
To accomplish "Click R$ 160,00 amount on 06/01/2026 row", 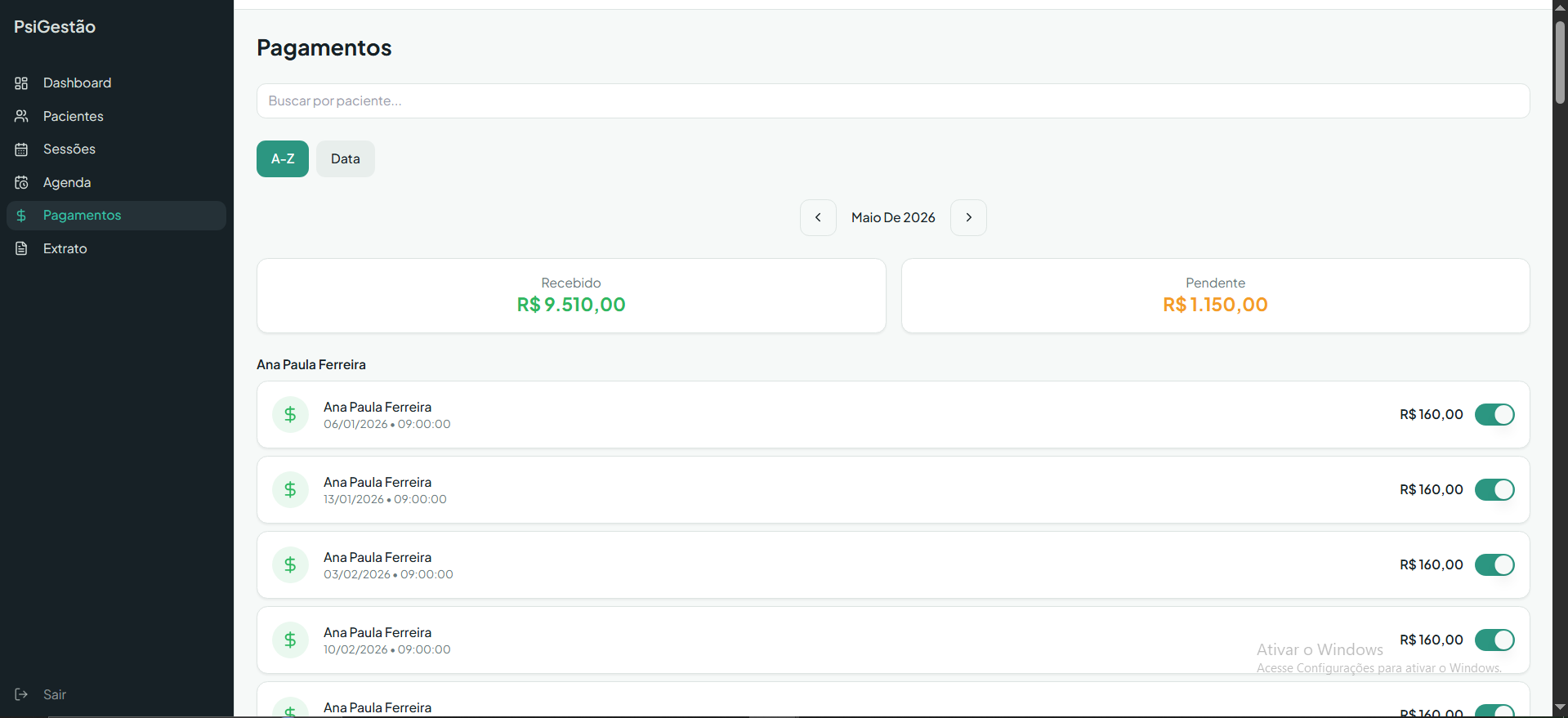I will point(1432,415).
